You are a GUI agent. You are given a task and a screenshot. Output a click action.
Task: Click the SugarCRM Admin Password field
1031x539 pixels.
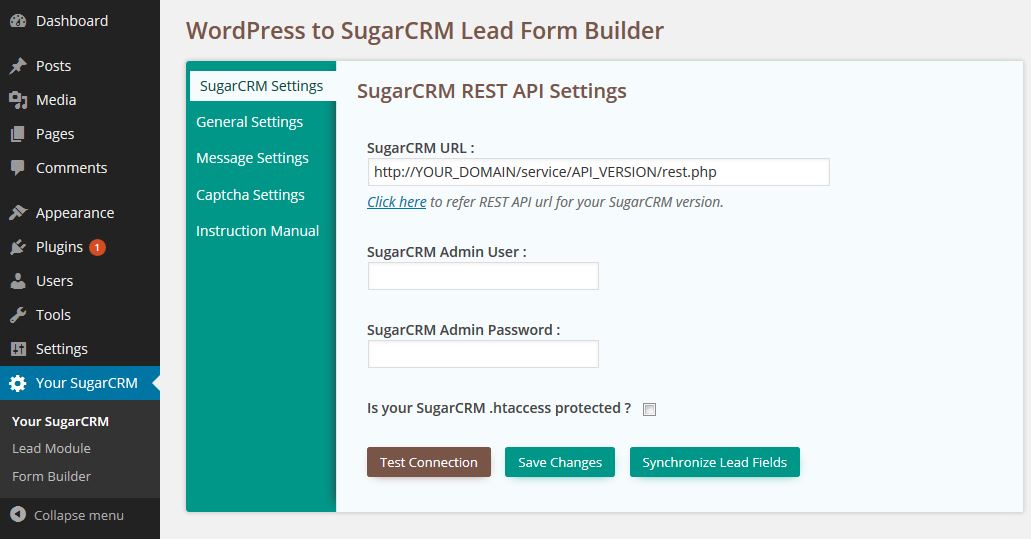click(483, 354)
